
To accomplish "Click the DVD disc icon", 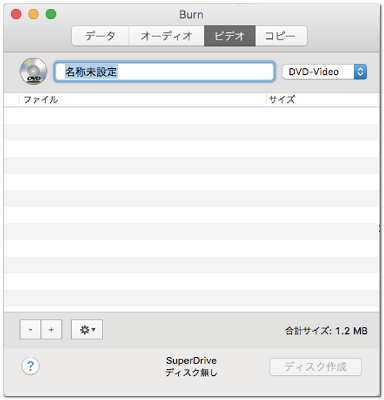I will point(33,71).
